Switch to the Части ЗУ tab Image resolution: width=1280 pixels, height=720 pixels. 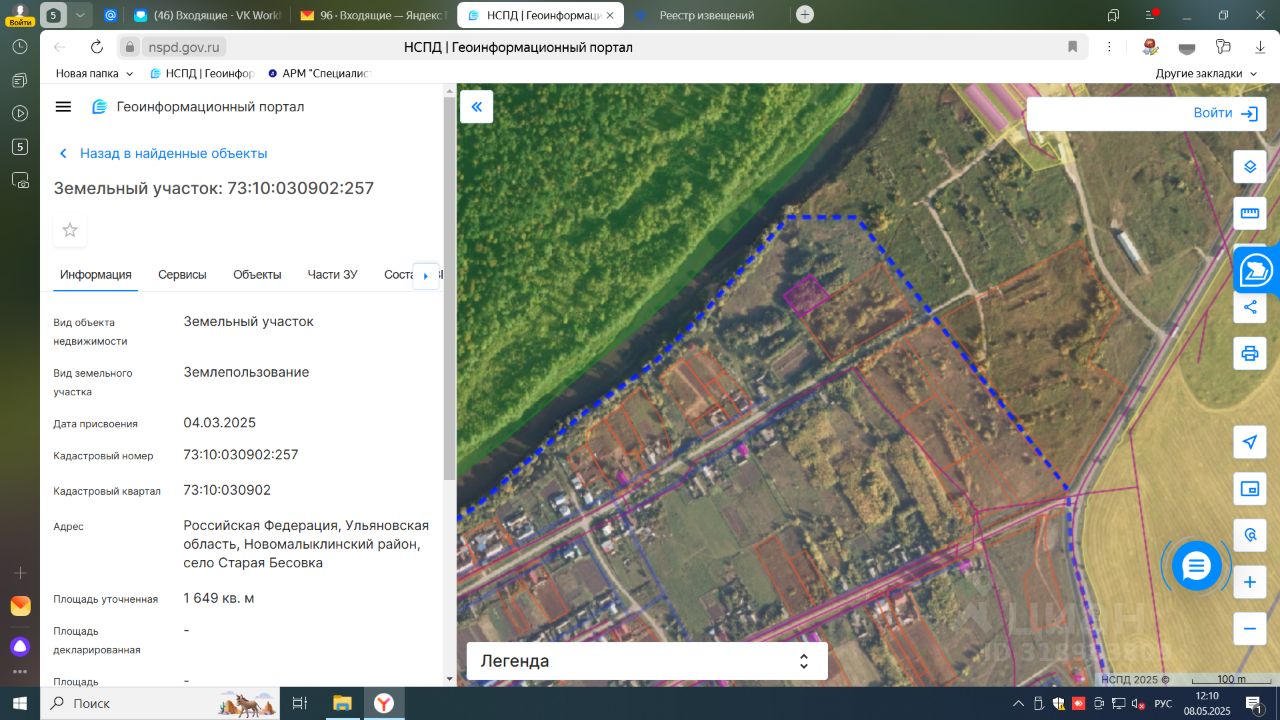(332, 275)
